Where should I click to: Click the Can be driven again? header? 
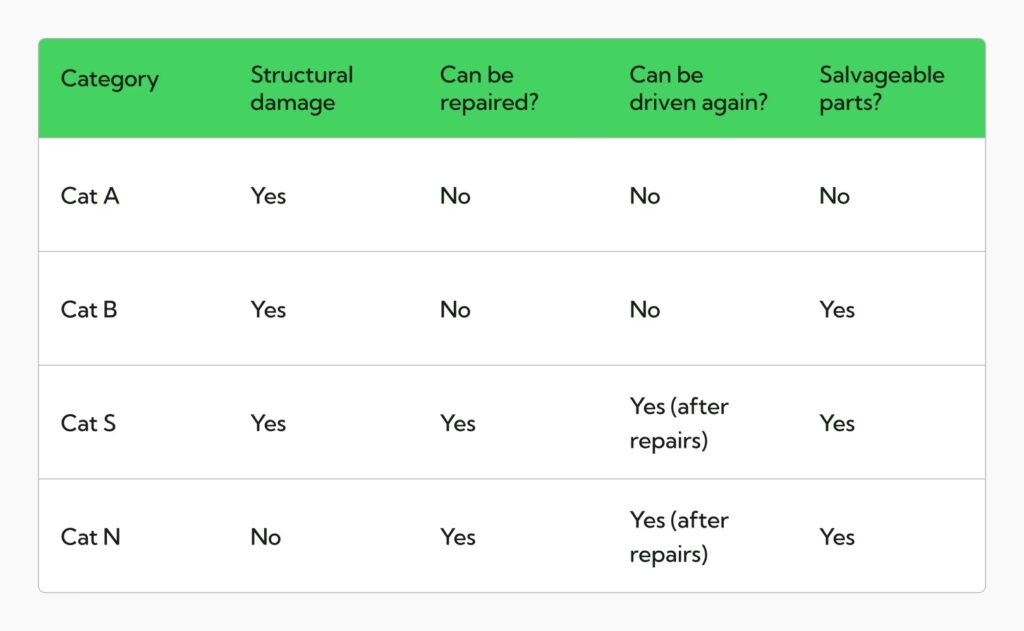698,88
